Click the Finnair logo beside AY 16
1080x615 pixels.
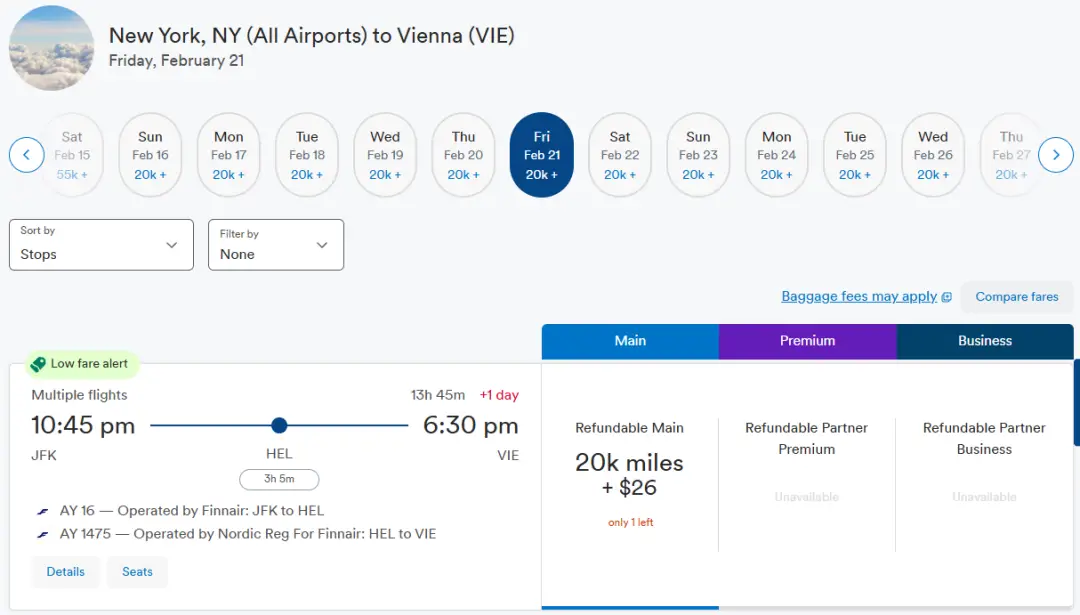[43, 511]
